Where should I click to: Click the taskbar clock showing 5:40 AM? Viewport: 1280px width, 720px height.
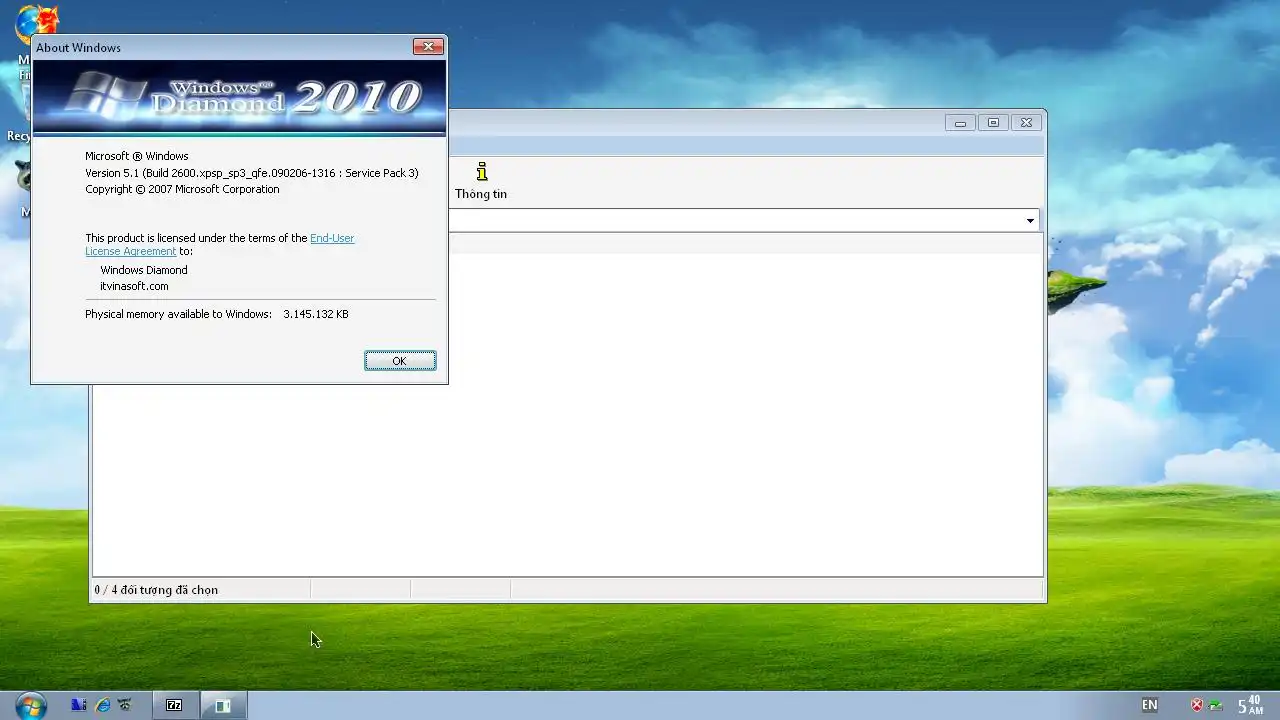[1250, 705]
